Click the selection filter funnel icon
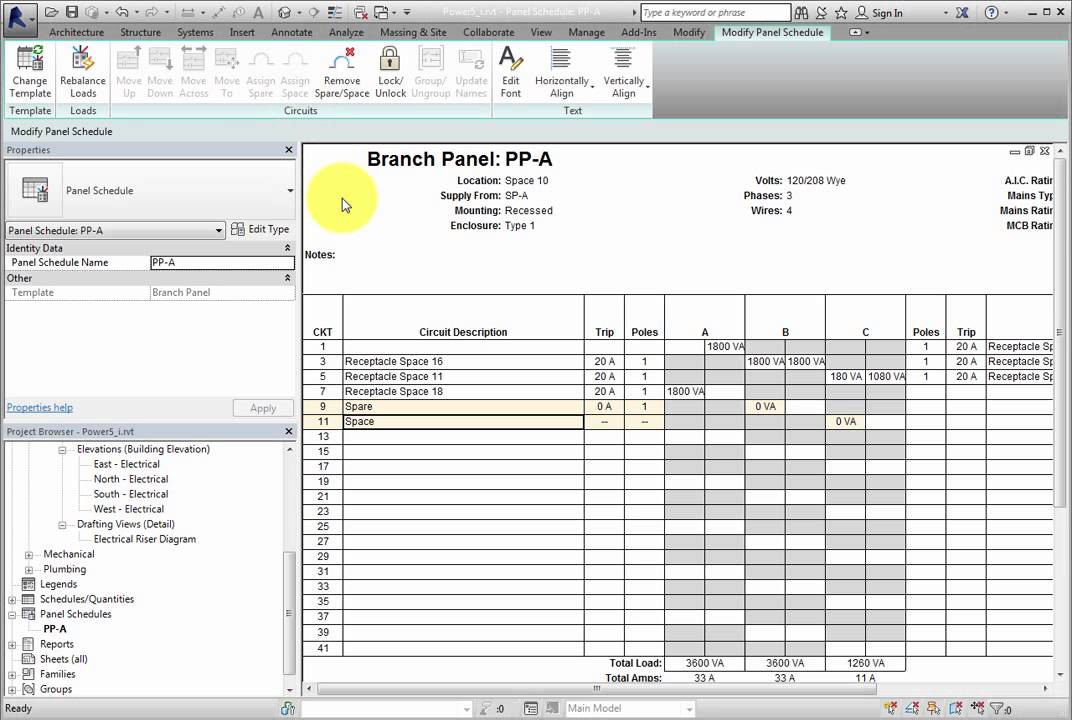Screen dimensions: 1072x720 tap(997, 708)
